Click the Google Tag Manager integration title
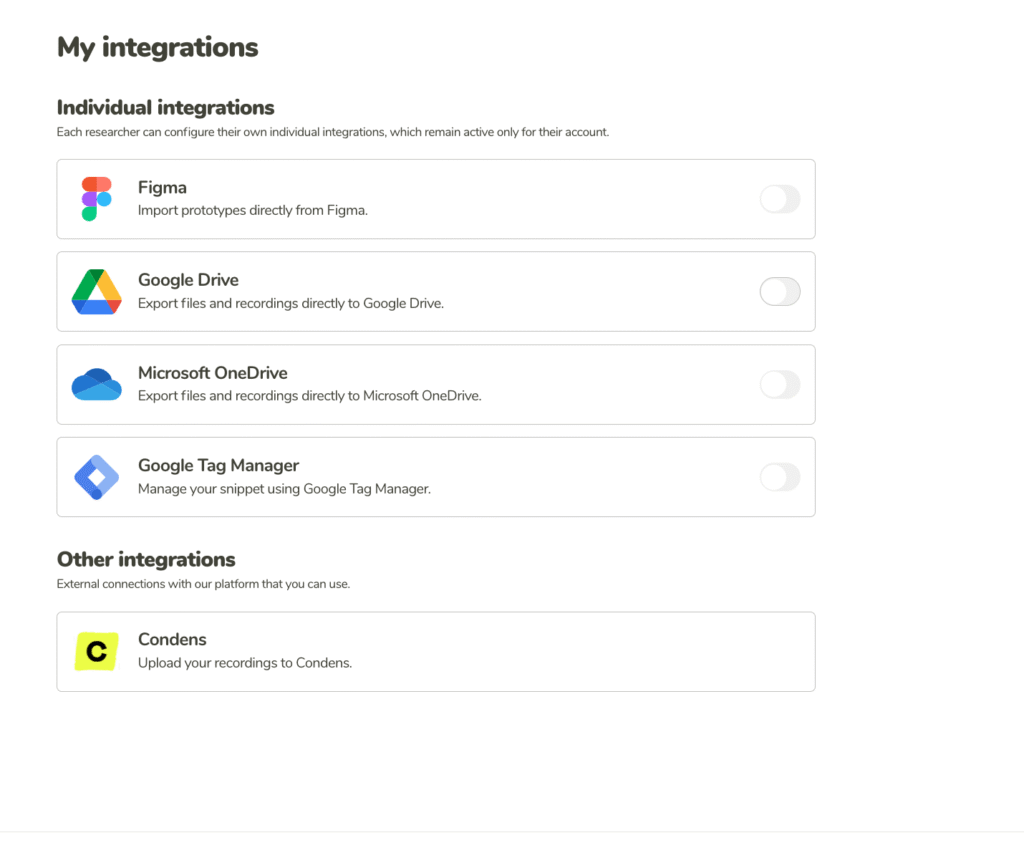Viewport: 1024px width, 853px height. [x=218, y=465]
